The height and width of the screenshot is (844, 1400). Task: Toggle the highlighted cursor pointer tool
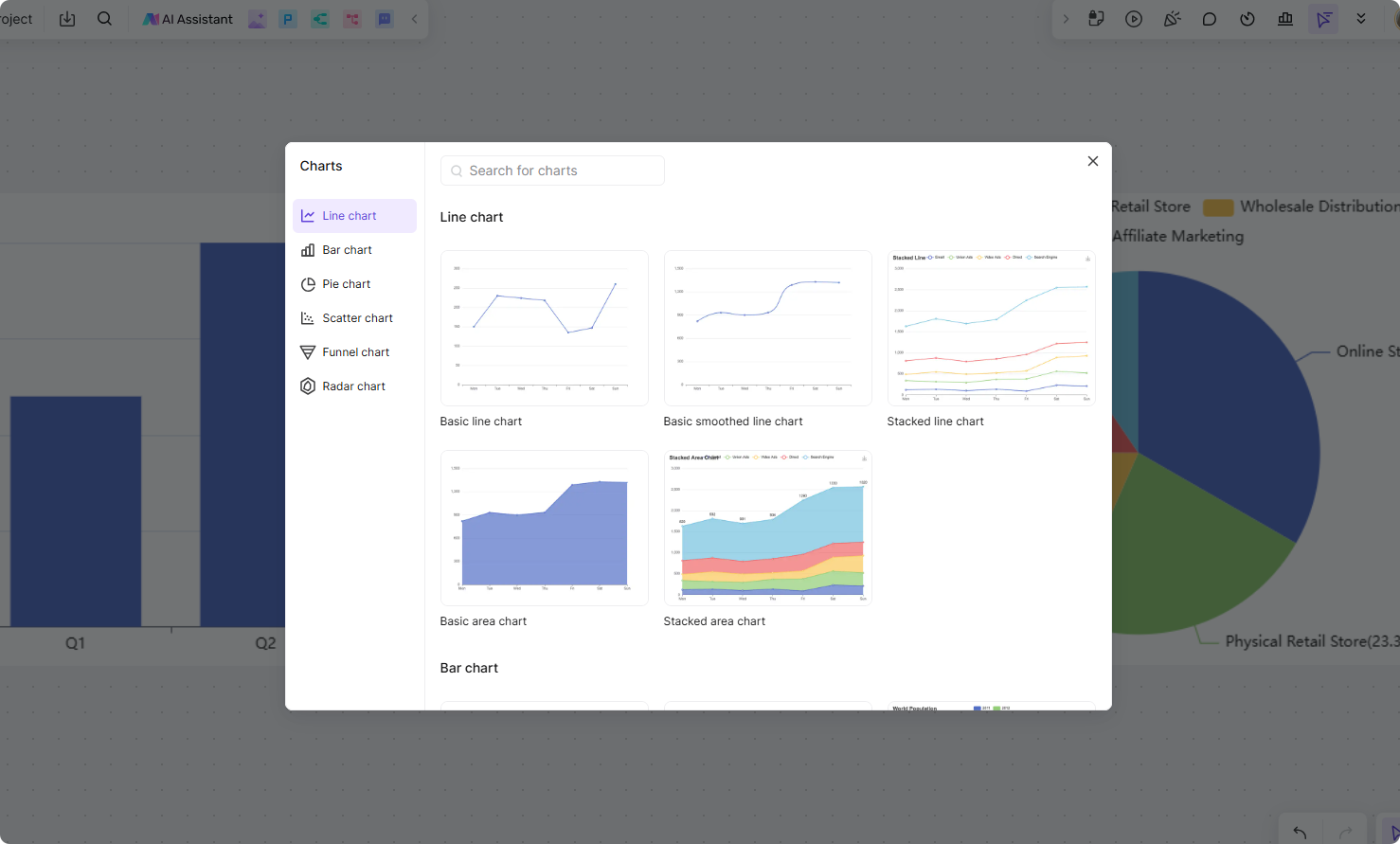1323,19
